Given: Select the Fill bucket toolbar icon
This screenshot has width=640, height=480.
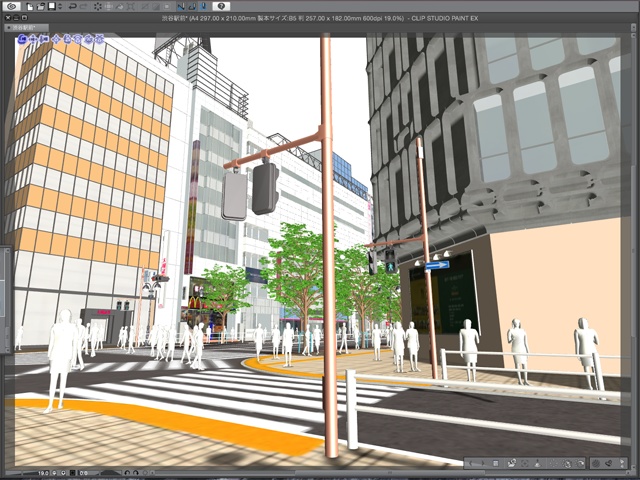Looking at the screenshot, I should coord(120,7).
